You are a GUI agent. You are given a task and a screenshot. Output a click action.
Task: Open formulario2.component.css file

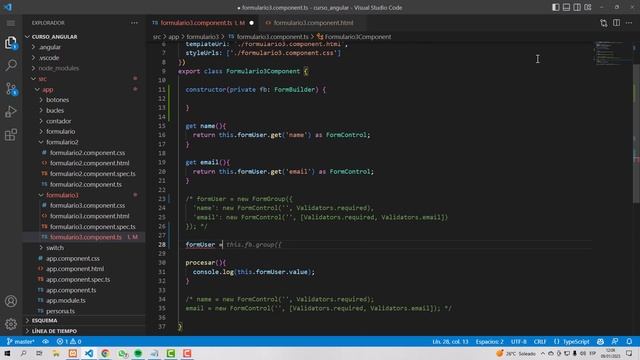(x=87, y=153)
